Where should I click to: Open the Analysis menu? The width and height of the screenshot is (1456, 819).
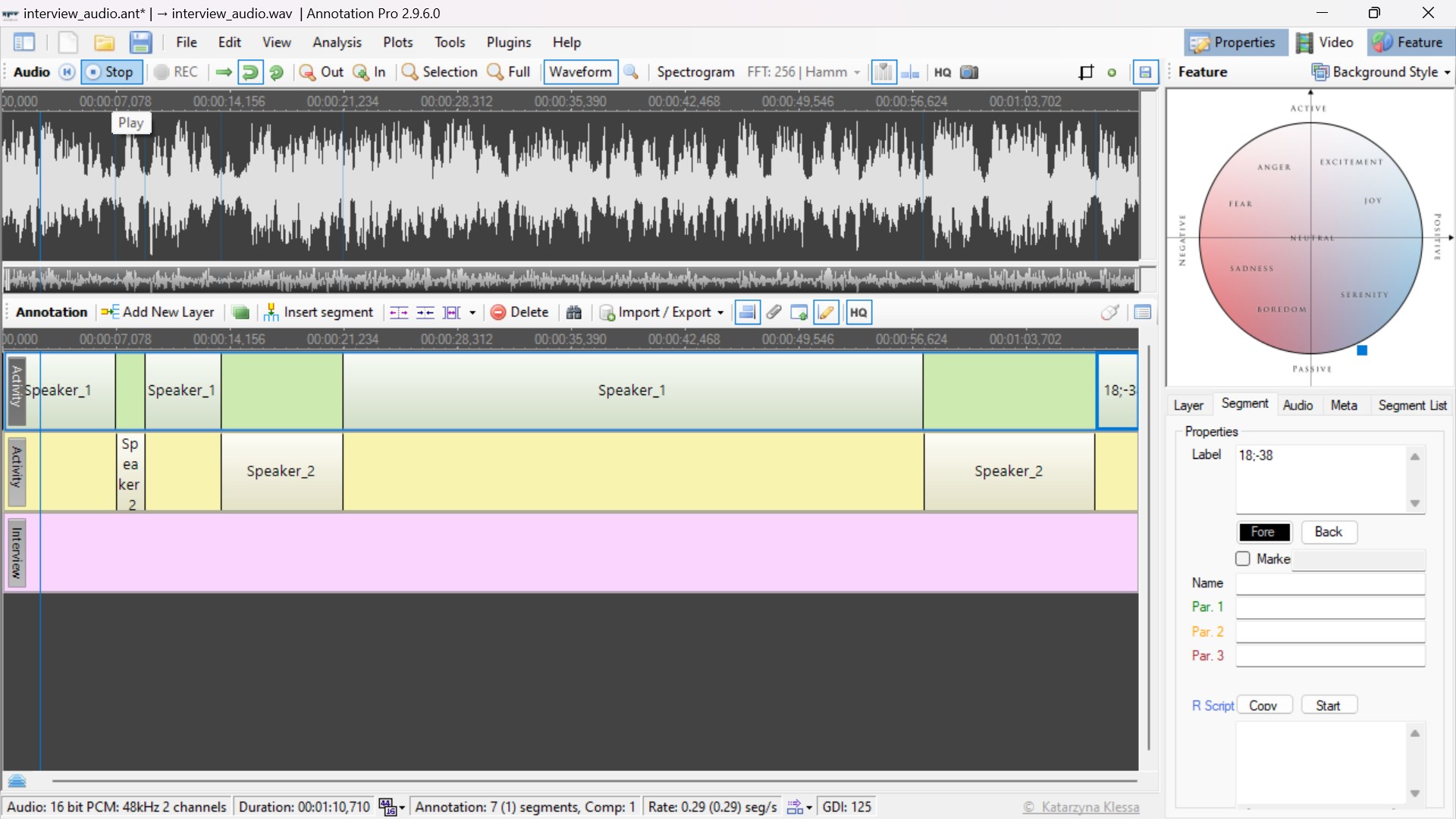point(337,42)
